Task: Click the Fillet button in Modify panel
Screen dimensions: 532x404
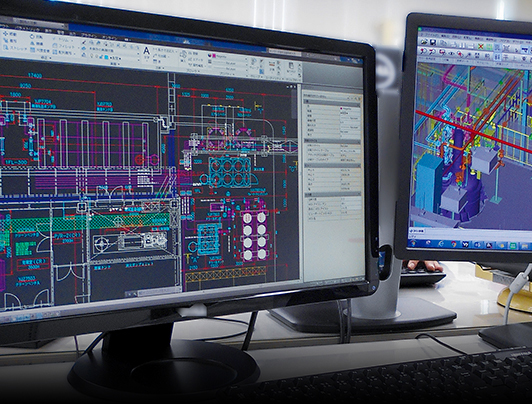Action: [66, 46]
